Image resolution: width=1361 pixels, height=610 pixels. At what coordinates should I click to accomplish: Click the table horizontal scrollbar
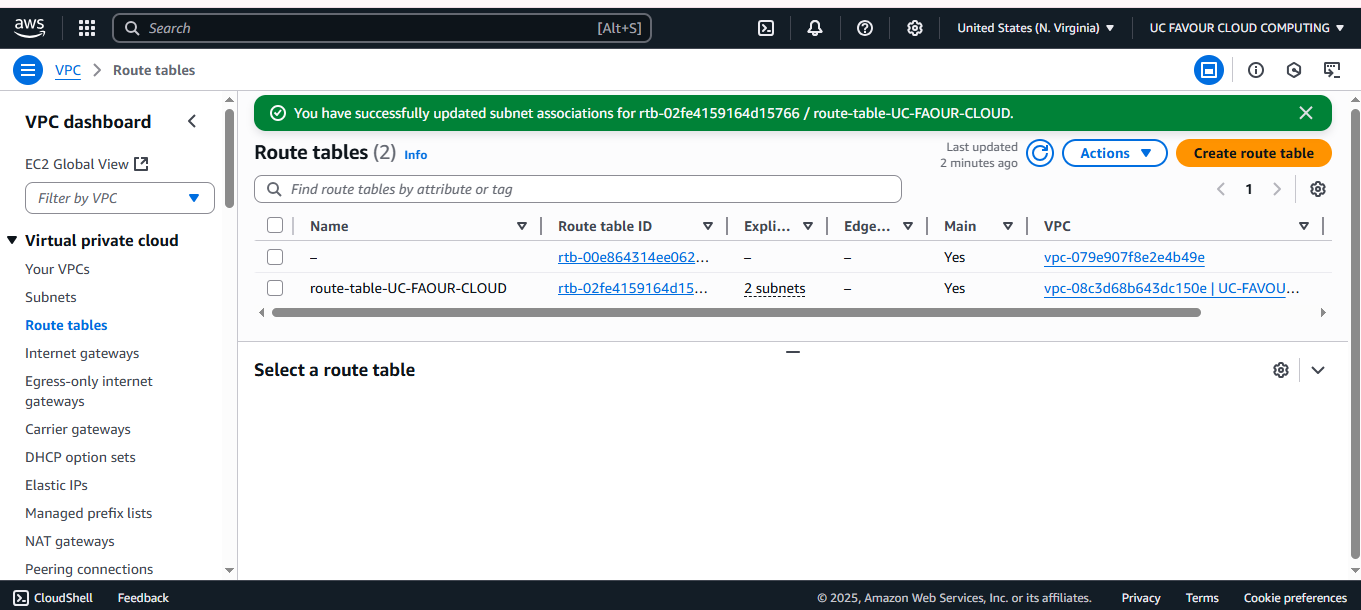(x=736, y=312)
